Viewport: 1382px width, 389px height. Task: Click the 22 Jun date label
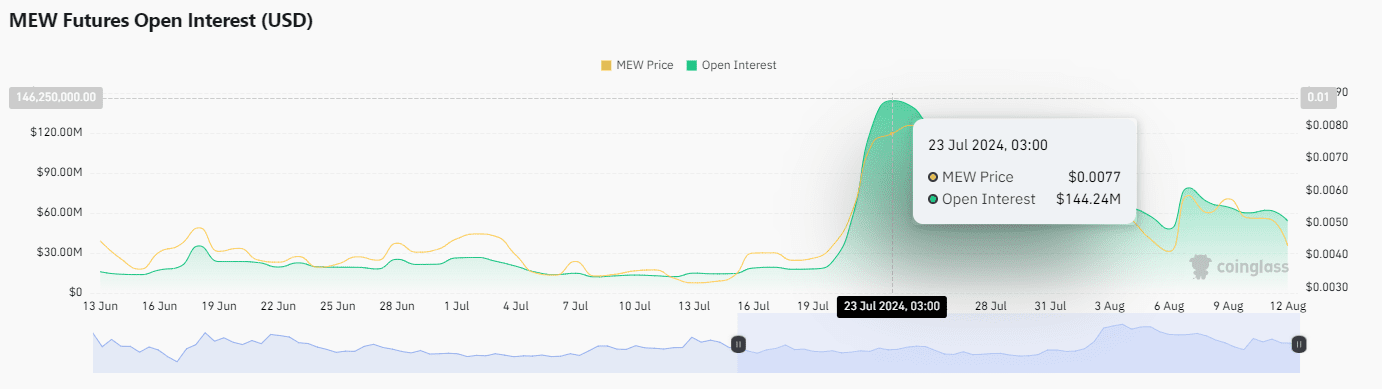[278, 306]
